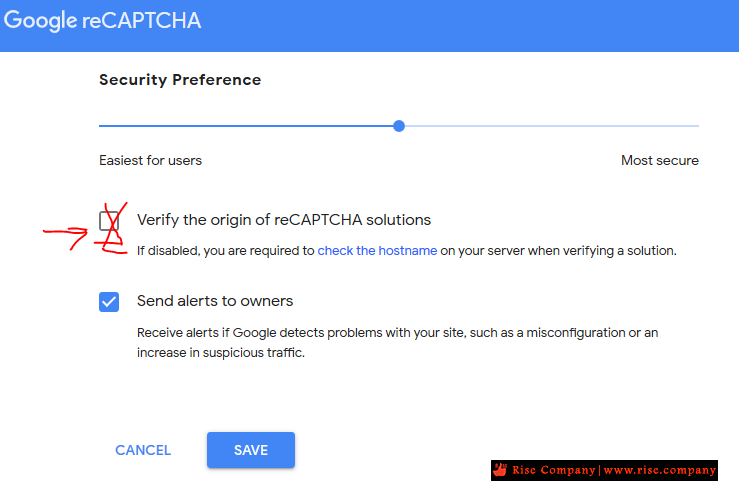Click slider track near 'Most secure' end
The width and height of the screenshot is (739, 494).
click(x=683, y=126)
